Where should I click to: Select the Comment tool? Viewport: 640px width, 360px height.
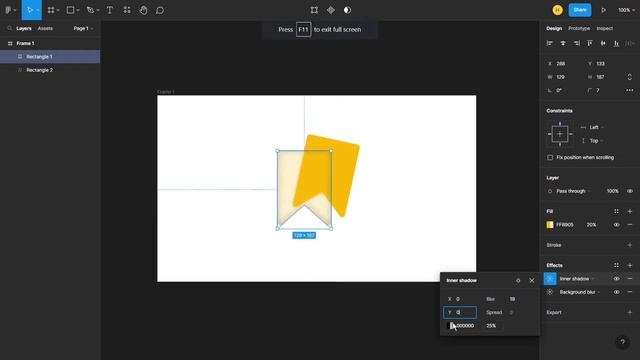coord(160,10)
